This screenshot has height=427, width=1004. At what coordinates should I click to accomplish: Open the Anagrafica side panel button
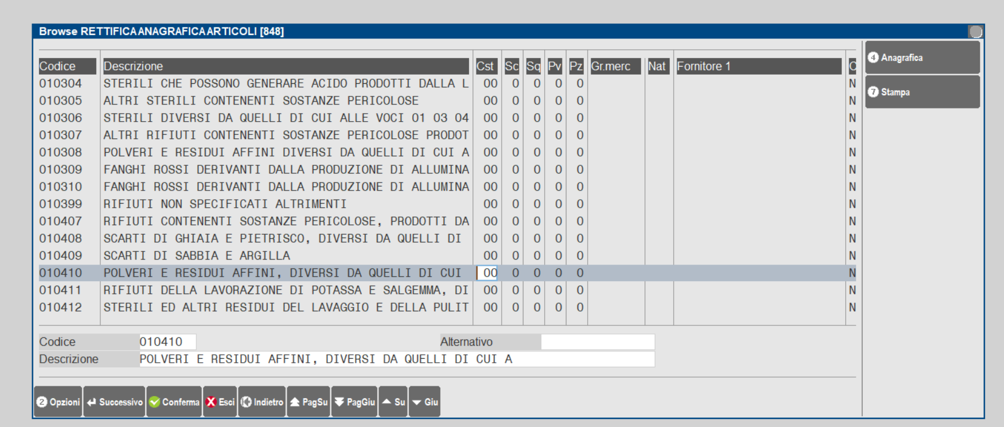pos(921,58)
